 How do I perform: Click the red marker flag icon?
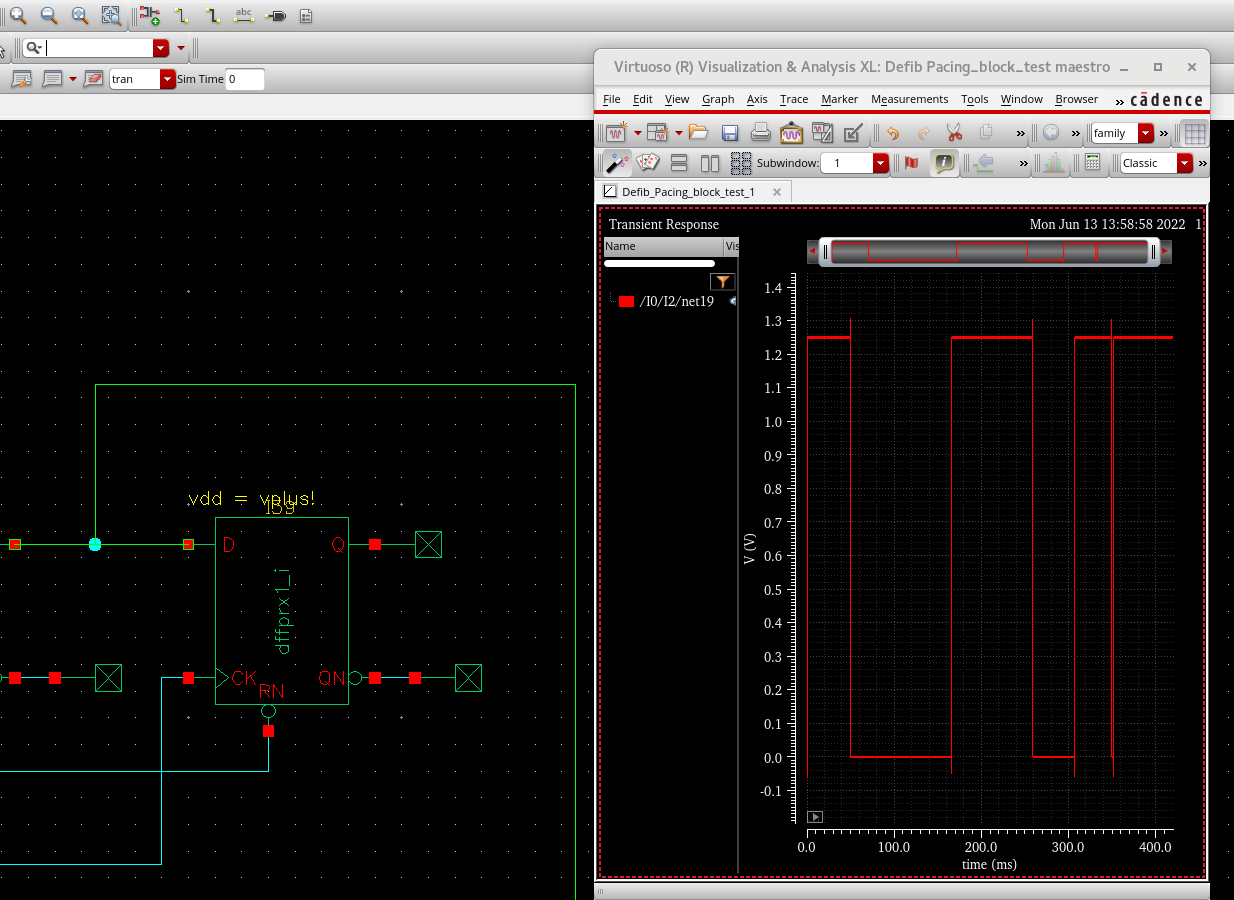point(911,163)
